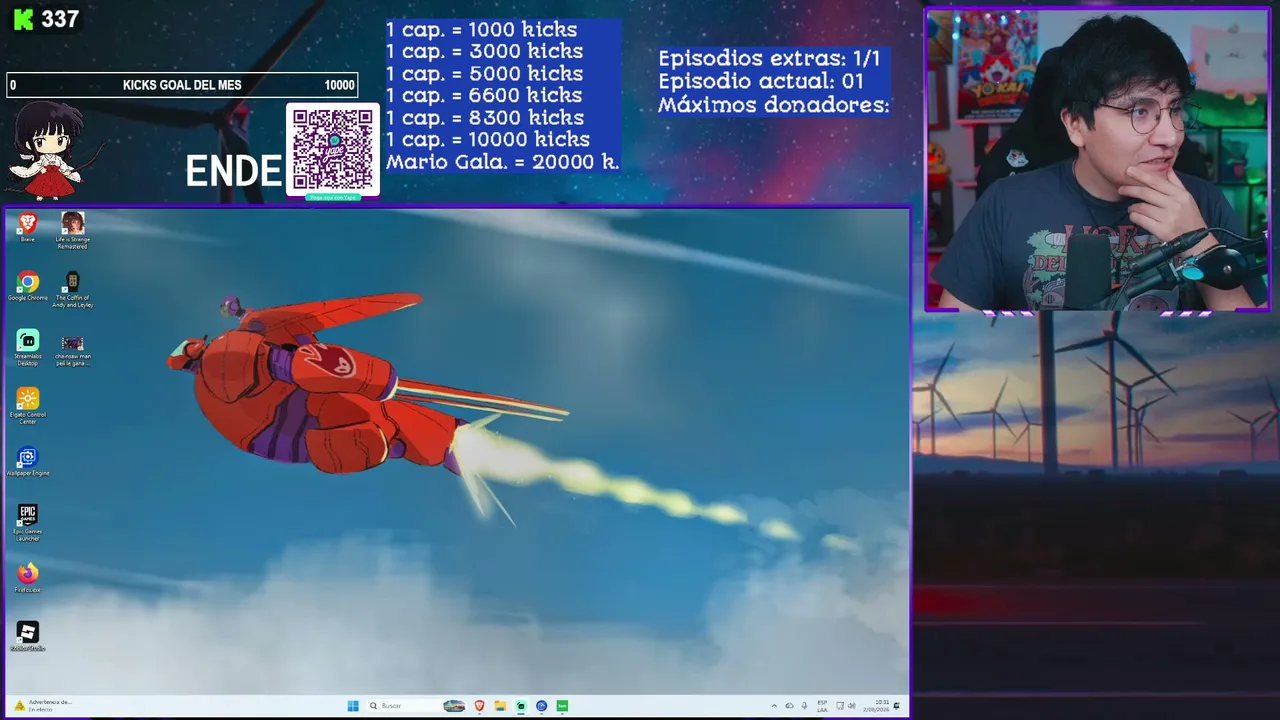1280x720 pixels.
Task: Click the 337 Kick viewer count
Action: pyautogui.click(x=60, y=19)
